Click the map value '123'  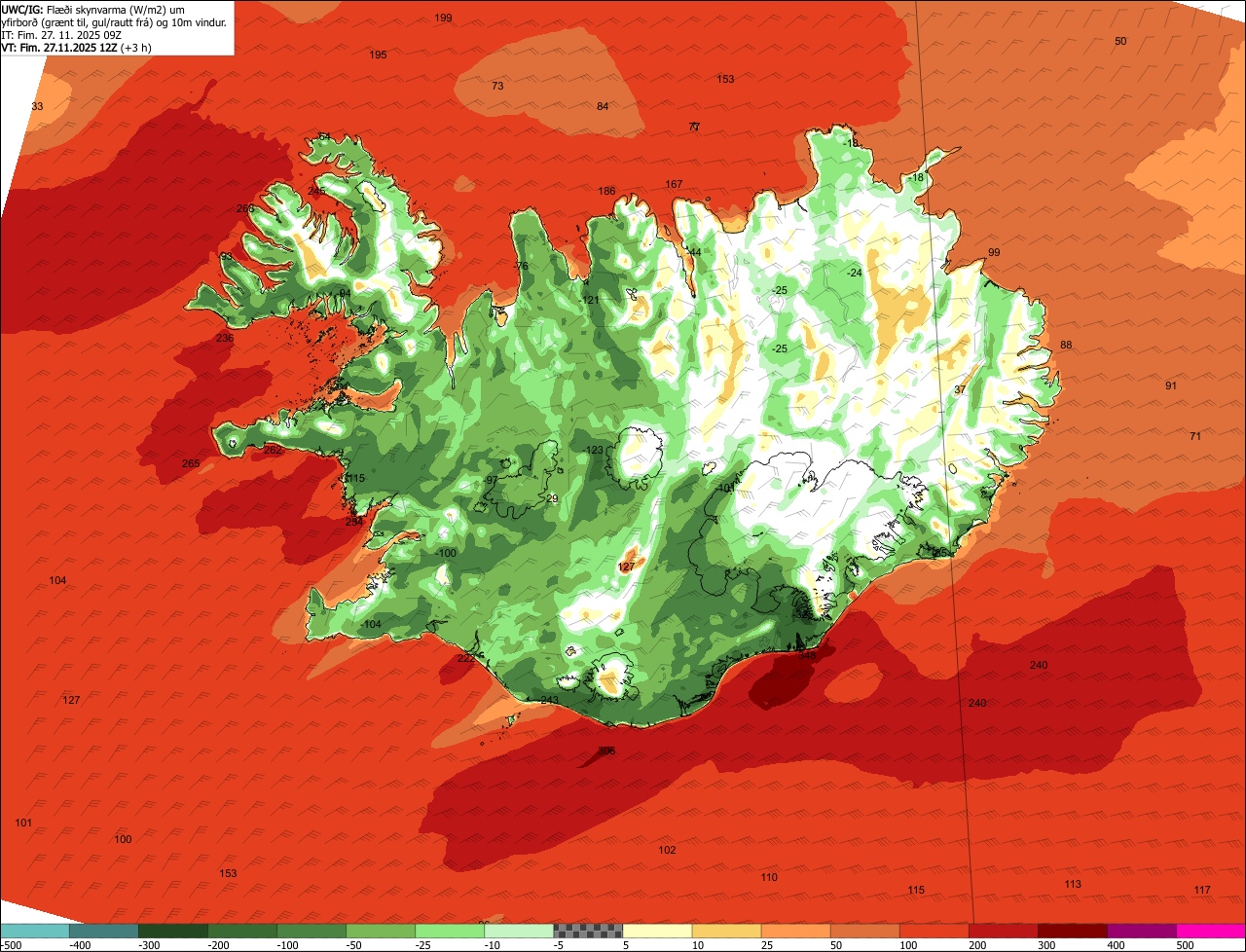pyautogui.click(x=595, y=451)
